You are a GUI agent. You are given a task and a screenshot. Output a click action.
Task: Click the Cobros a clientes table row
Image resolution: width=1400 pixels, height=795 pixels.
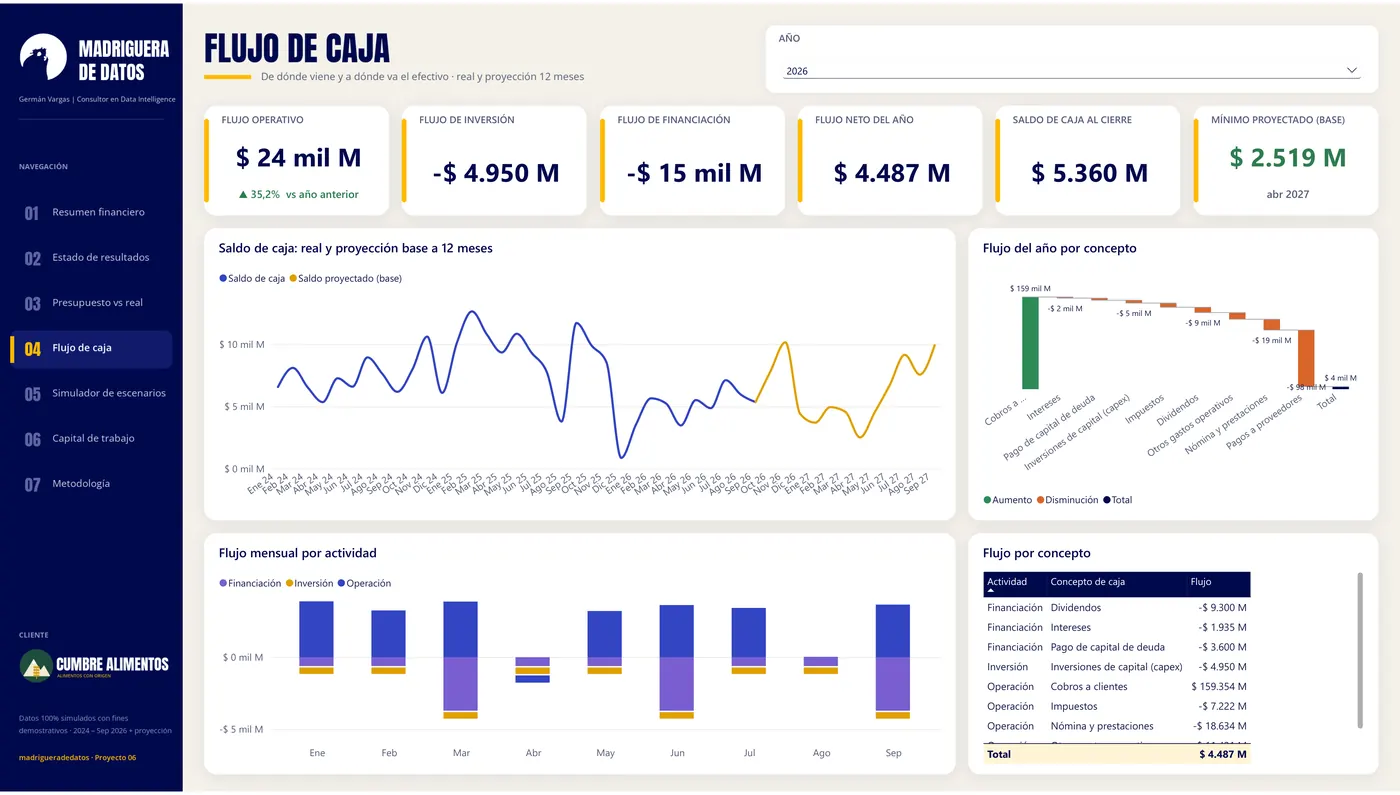[1116, 687]
